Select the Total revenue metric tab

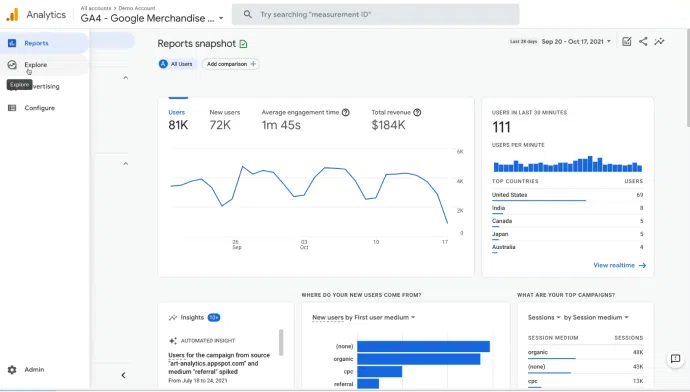click(396, 119)
